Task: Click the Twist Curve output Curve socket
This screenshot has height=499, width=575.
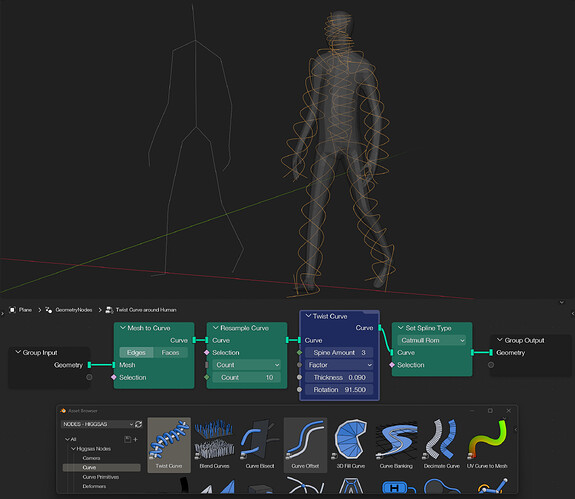Action: pos(380,328)
